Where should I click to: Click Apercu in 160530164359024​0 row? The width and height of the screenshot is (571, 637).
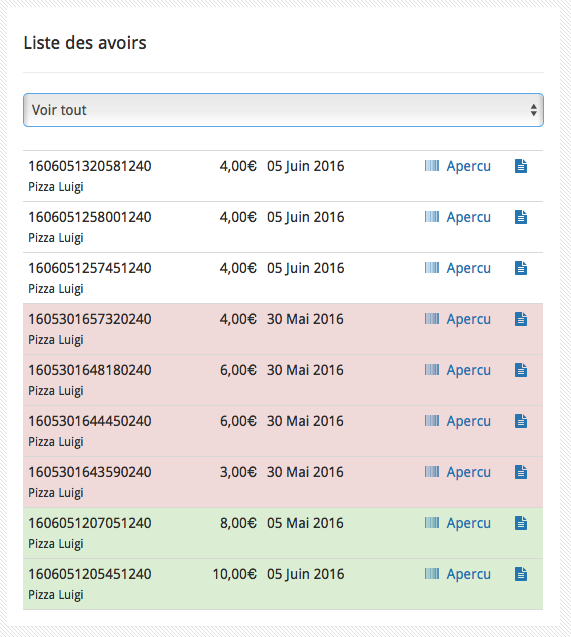tap(469, 472)
